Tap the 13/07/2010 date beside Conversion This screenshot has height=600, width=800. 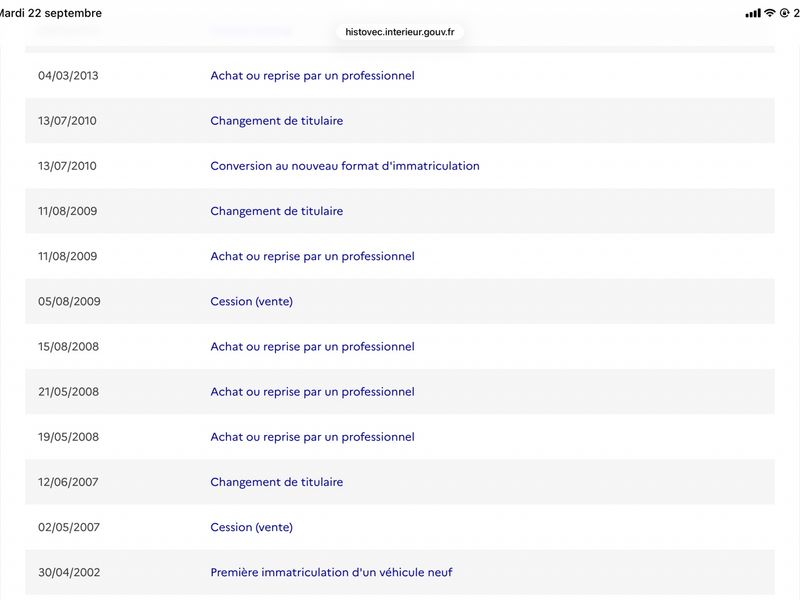[x=67, y=166]
